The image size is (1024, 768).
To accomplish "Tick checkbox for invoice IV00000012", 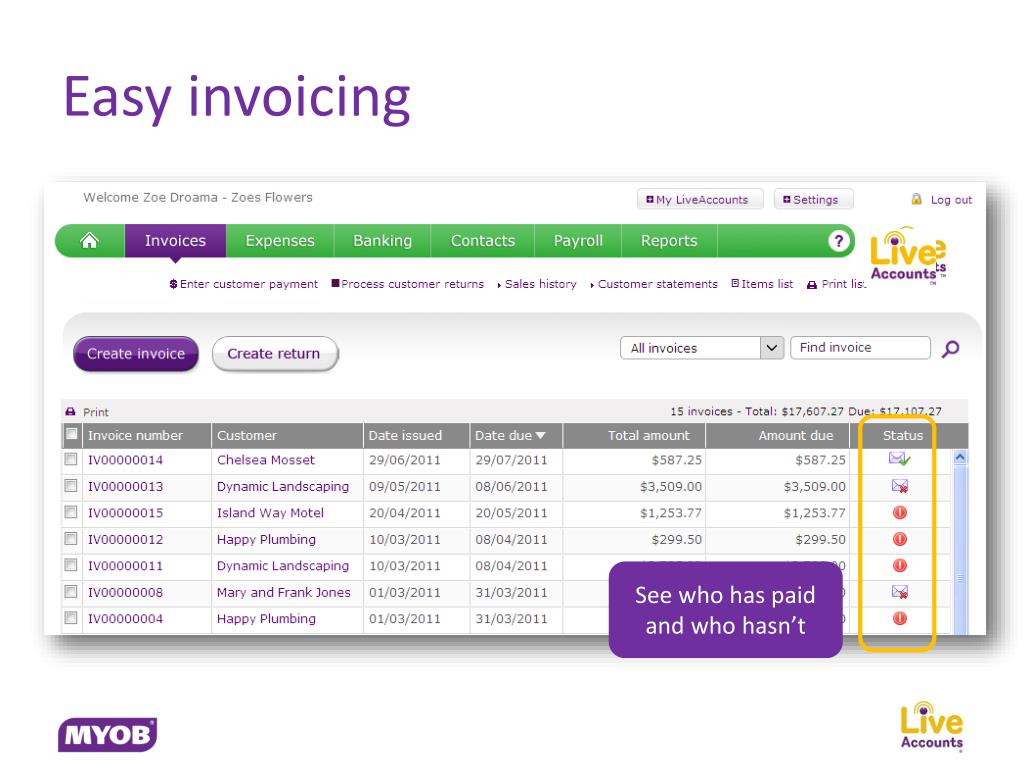I will (x=71, y=539).
